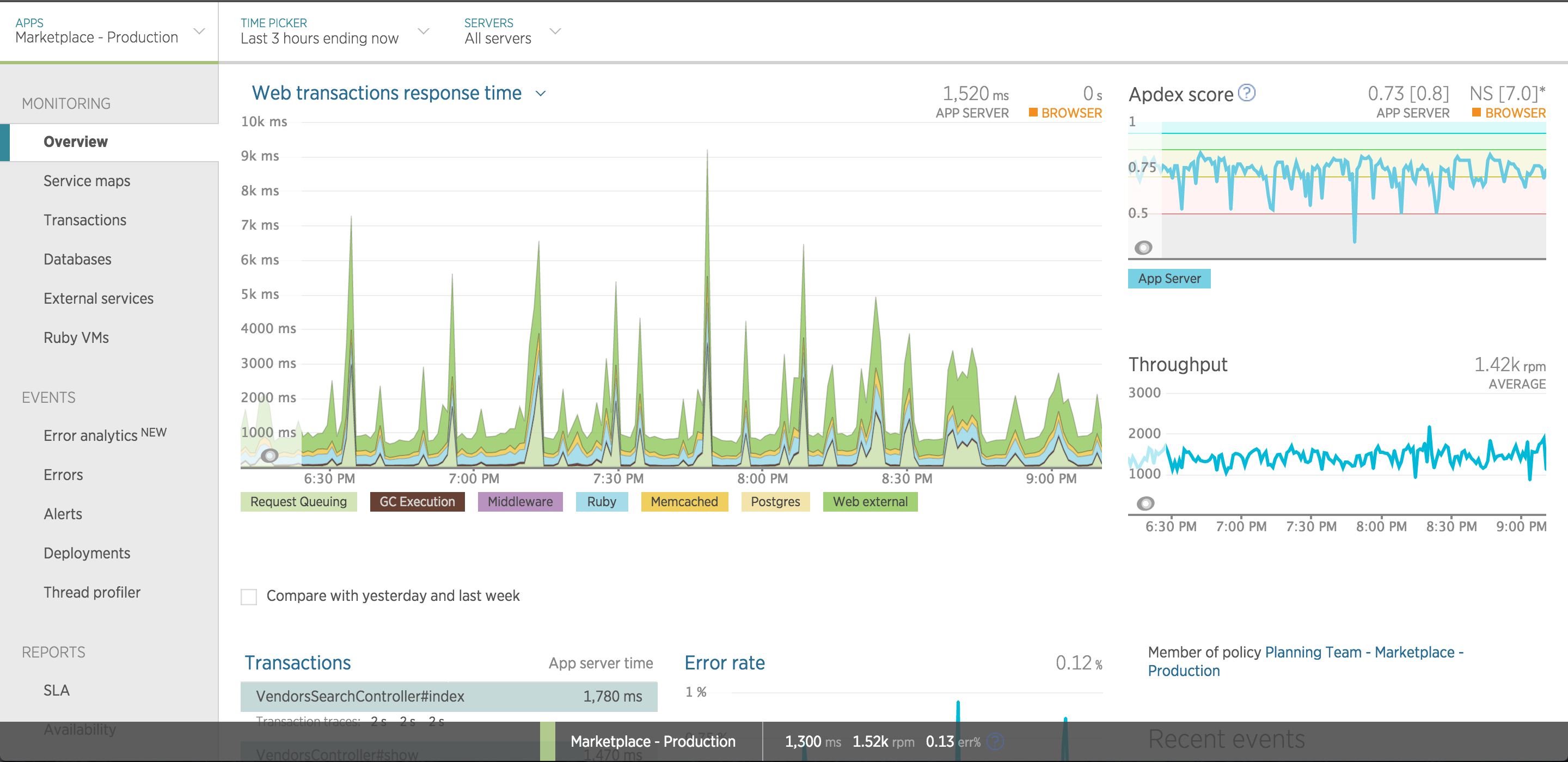Open Ruby VMs page
The height and width of the screenshot is (762, 1568).
tap(76, 338)
